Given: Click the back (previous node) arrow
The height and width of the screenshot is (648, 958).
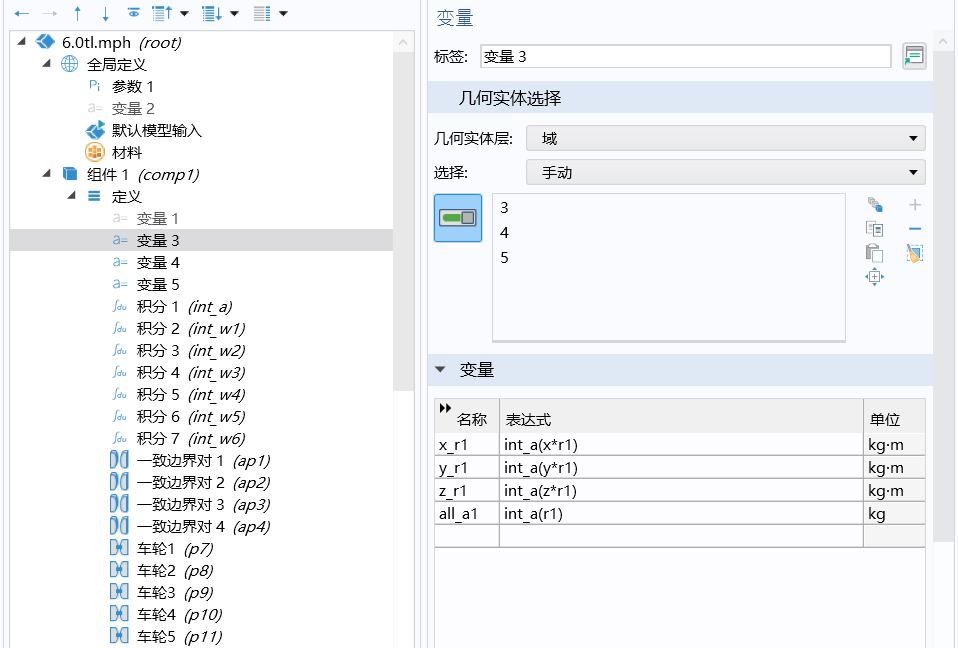Looking at the screenshot, I should tap(21, 13).
